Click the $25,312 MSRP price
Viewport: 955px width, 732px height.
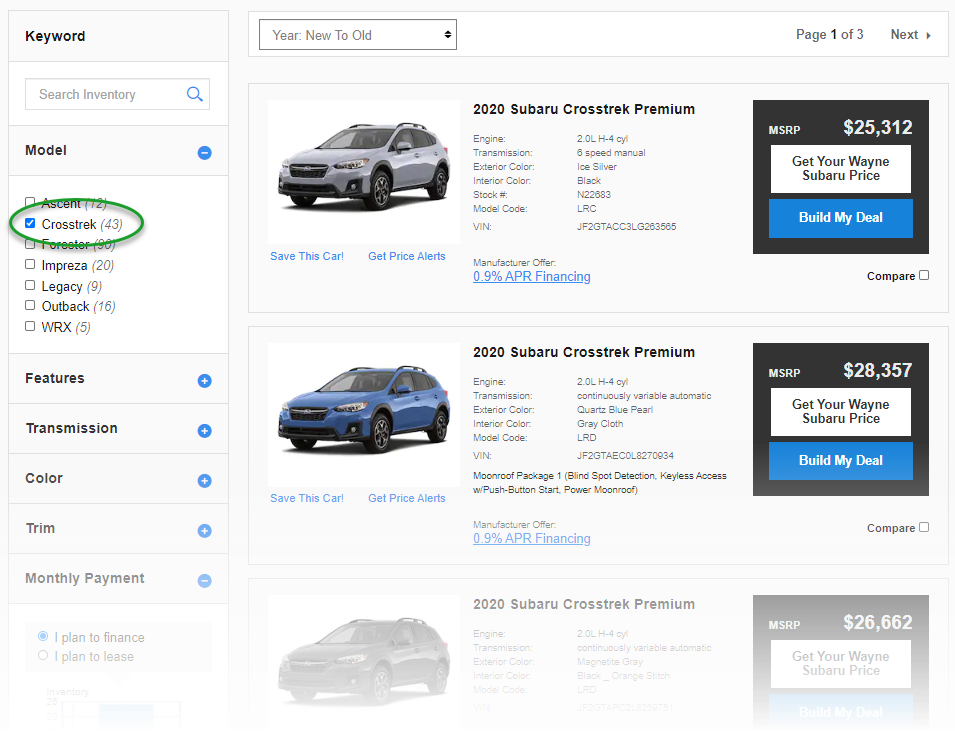tap(878, 127)
